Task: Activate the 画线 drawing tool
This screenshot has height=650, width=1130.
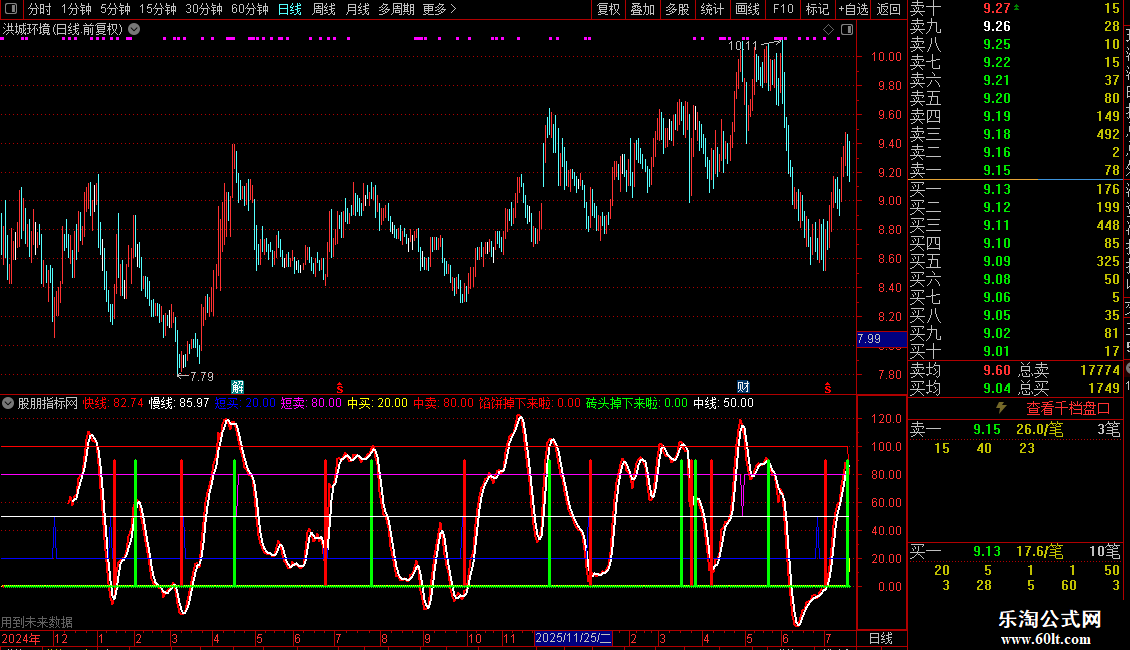Action: (x=747, y=9)
